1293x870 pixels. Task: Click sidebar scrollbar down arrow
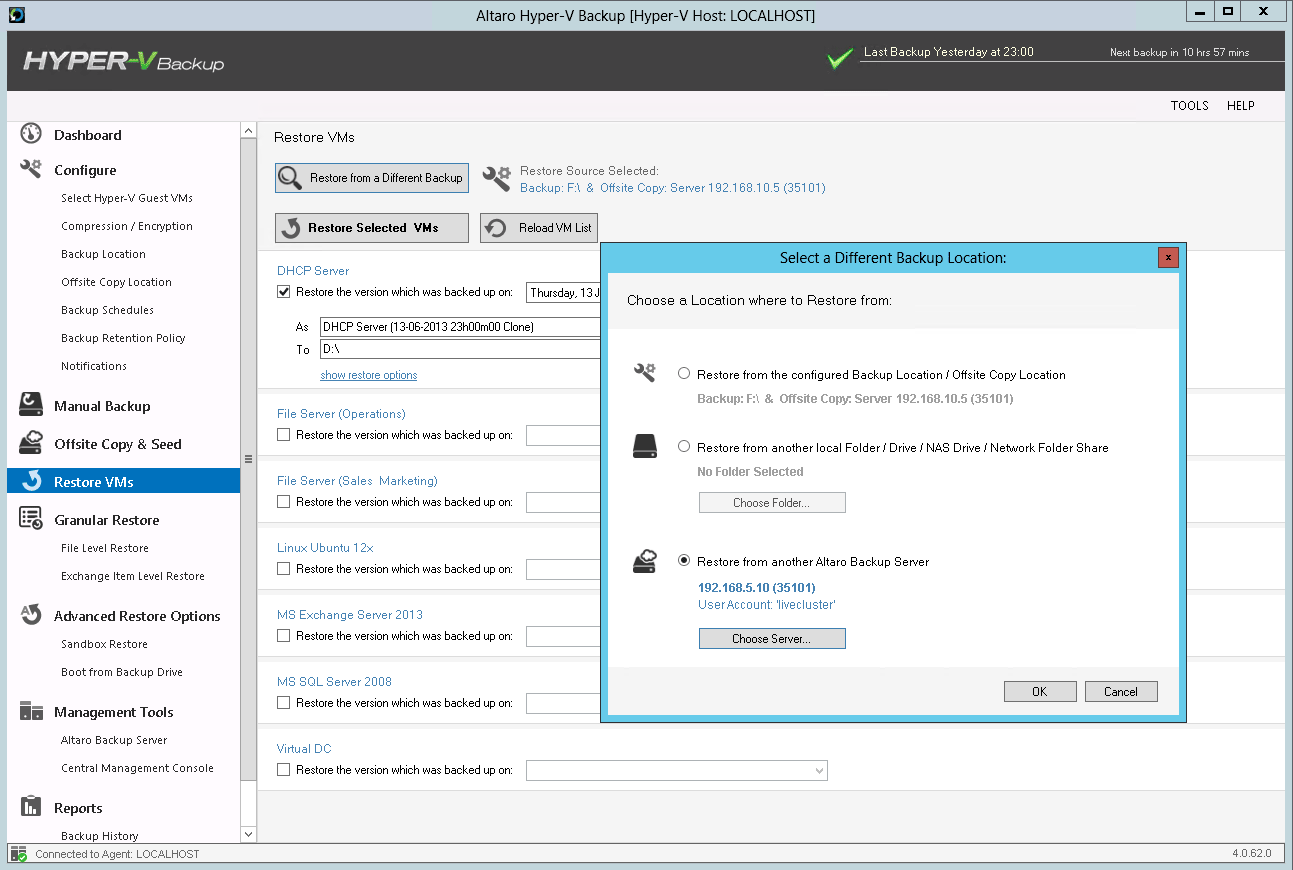coord(249,834)
